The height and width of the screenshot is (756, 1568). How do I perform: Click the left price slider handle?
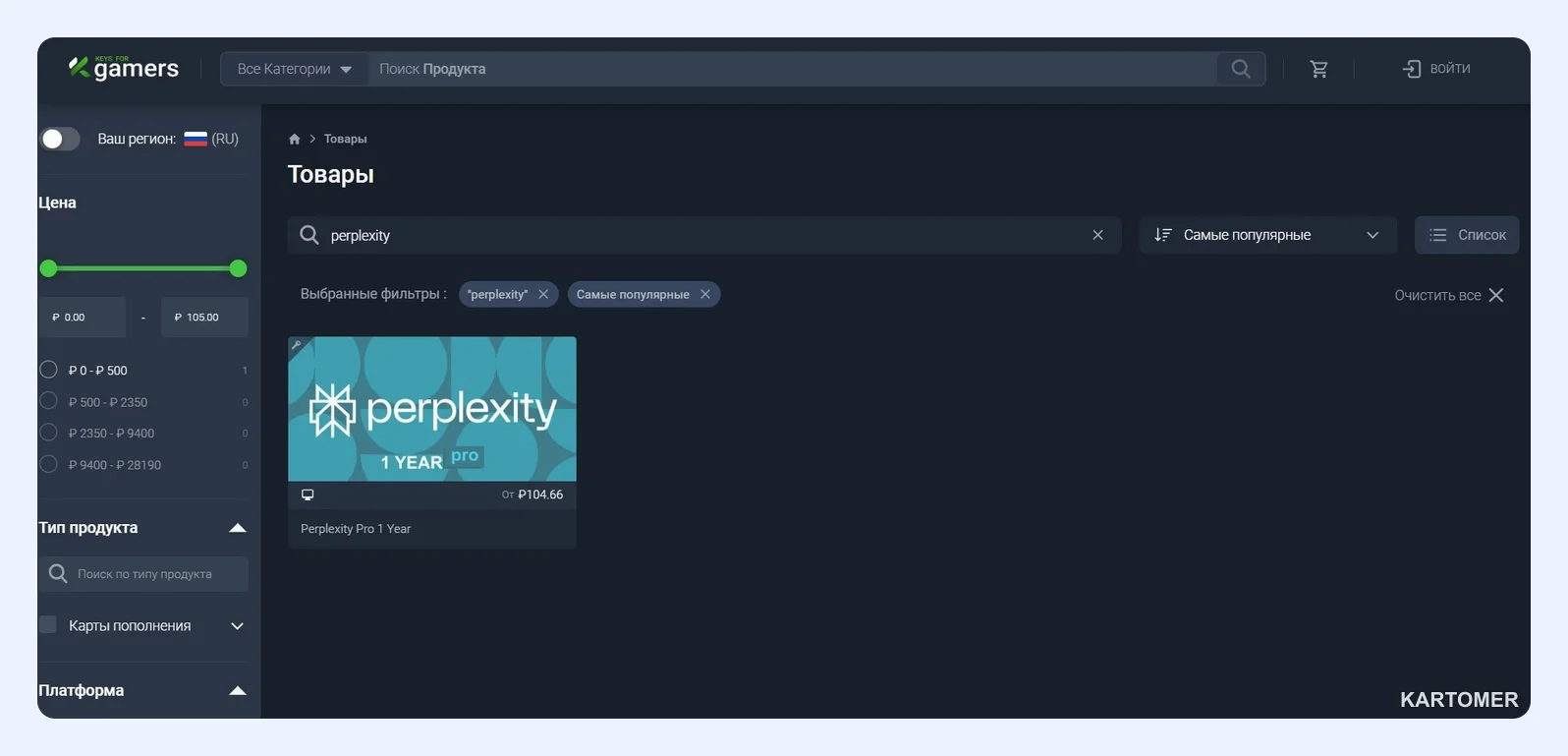(x=48, y=268)
